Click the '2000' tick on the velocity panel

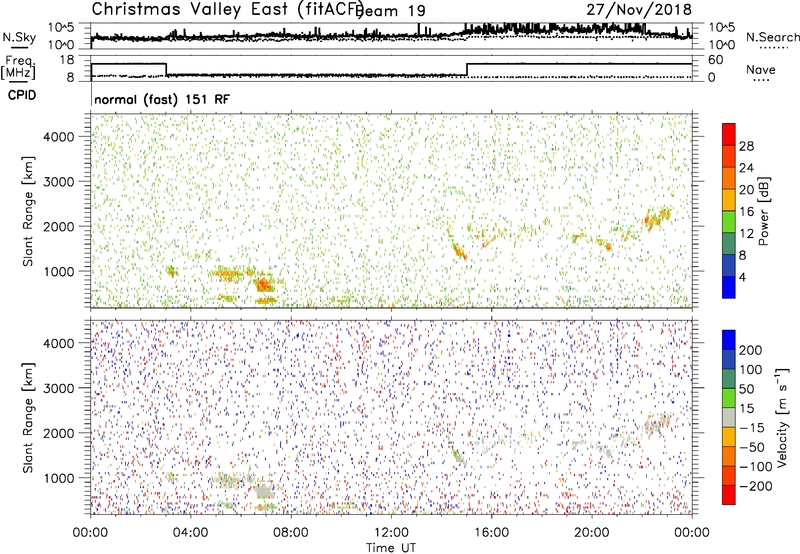(x=58, y=433)
